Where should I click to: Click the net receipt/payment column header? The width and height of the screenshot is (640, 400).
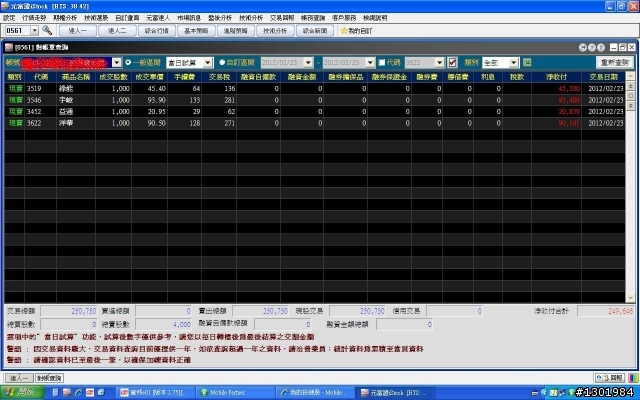(556, 77)
